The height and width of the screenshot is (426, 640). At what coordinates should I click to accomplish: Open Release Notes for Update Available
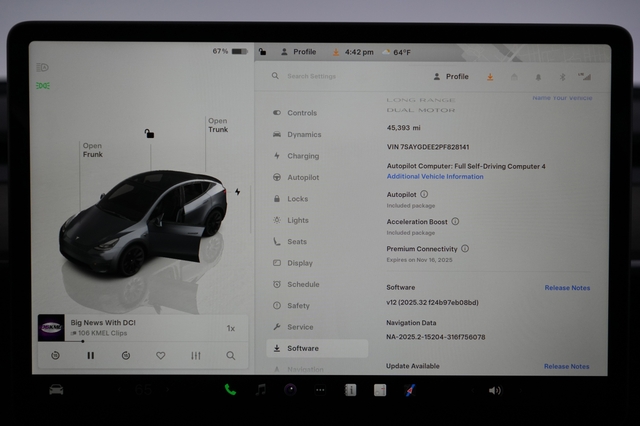click(567, 366)
